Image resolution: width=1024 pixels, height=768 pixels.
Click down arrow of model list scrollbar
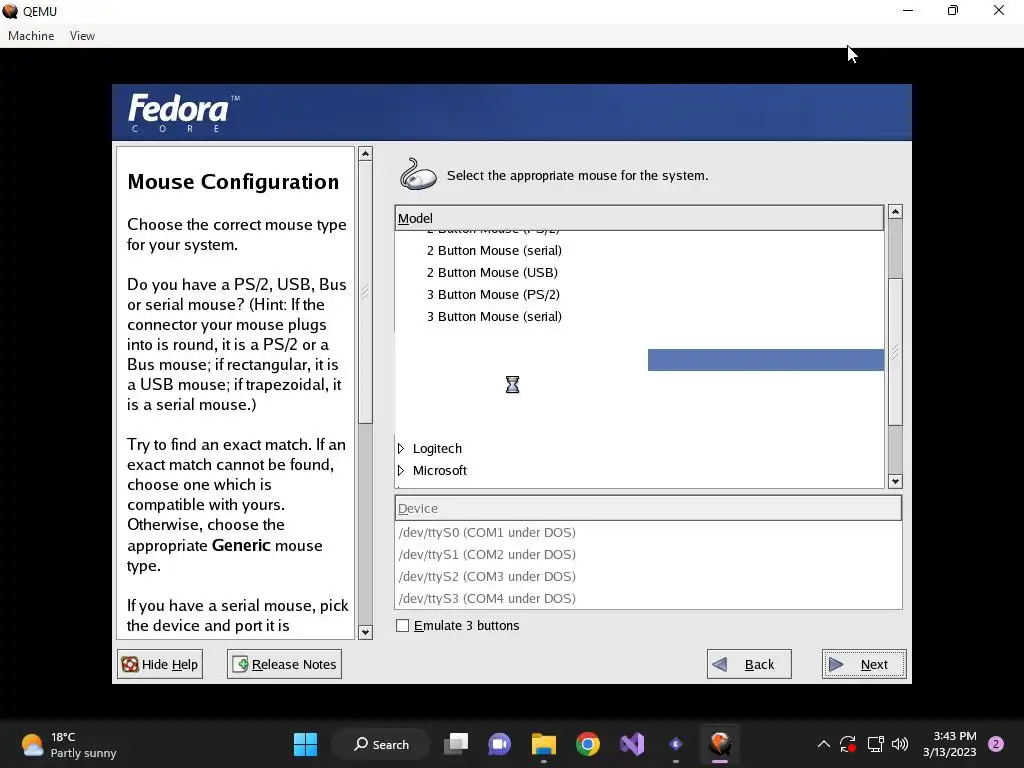(895, 481)
